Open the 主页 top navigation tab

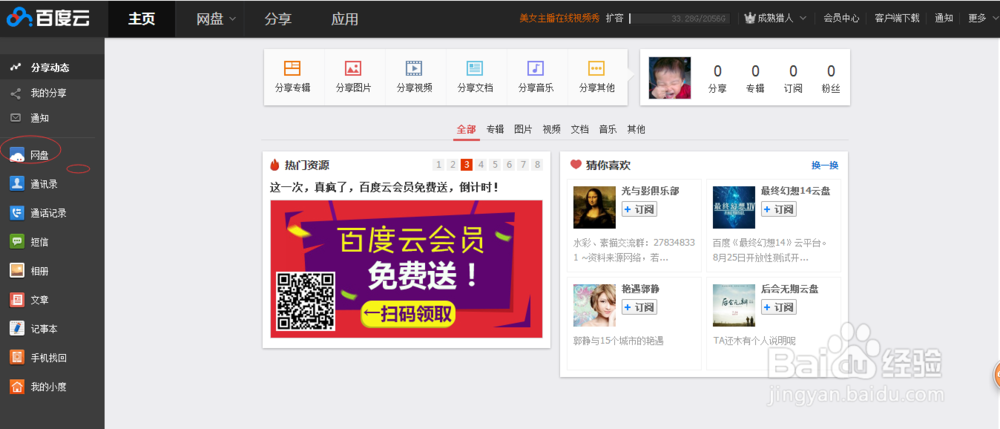click(x=142, y=18)
